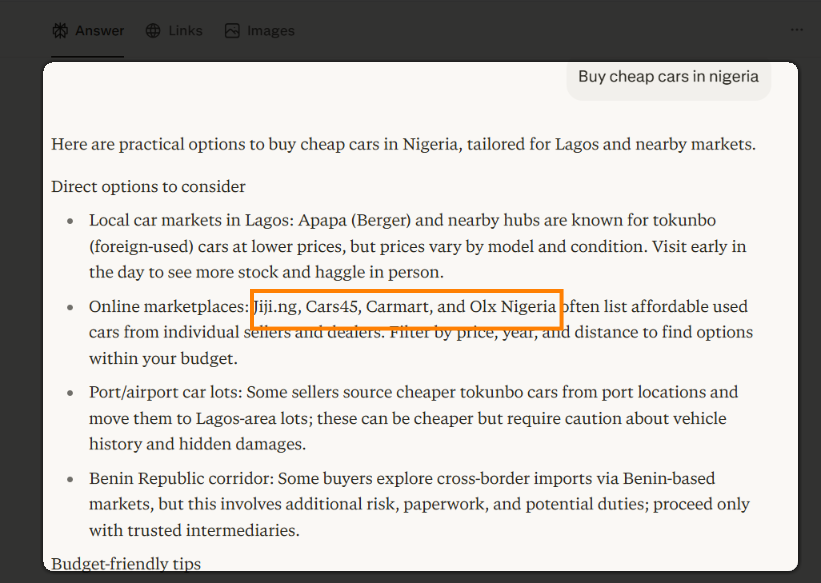
Task: Click the intro sentence starting "Here are practical options"
Action: (x=403, y=144)
